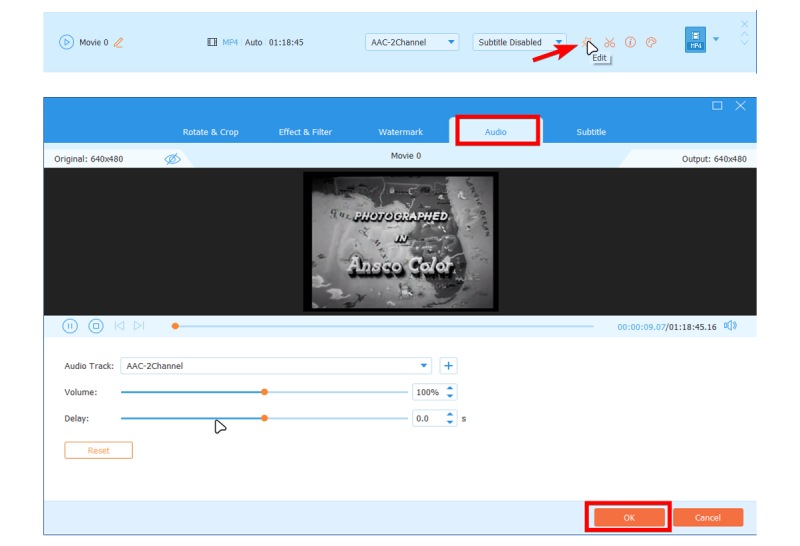
Task: Click the Cancel button
Action: pos(708,517)
